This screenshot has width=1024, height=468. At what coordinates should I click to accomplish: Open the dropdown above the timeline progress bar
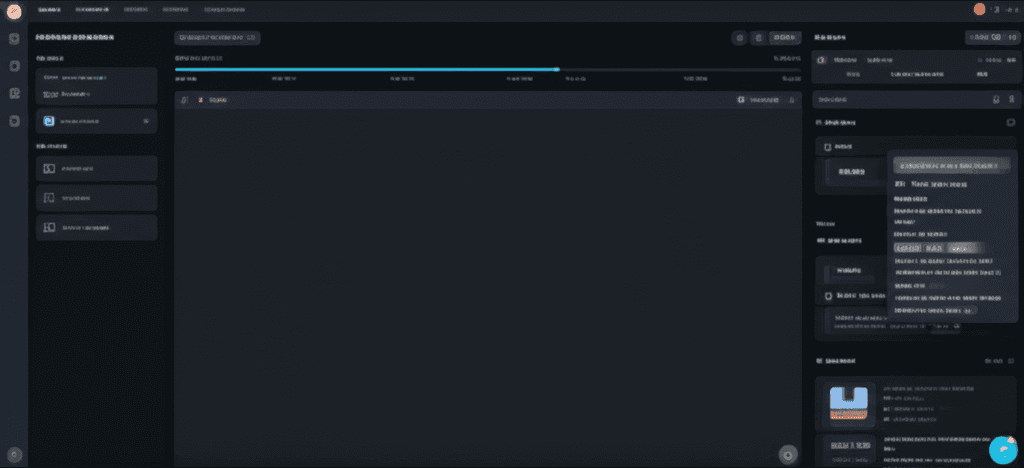(x=217, y=38)
